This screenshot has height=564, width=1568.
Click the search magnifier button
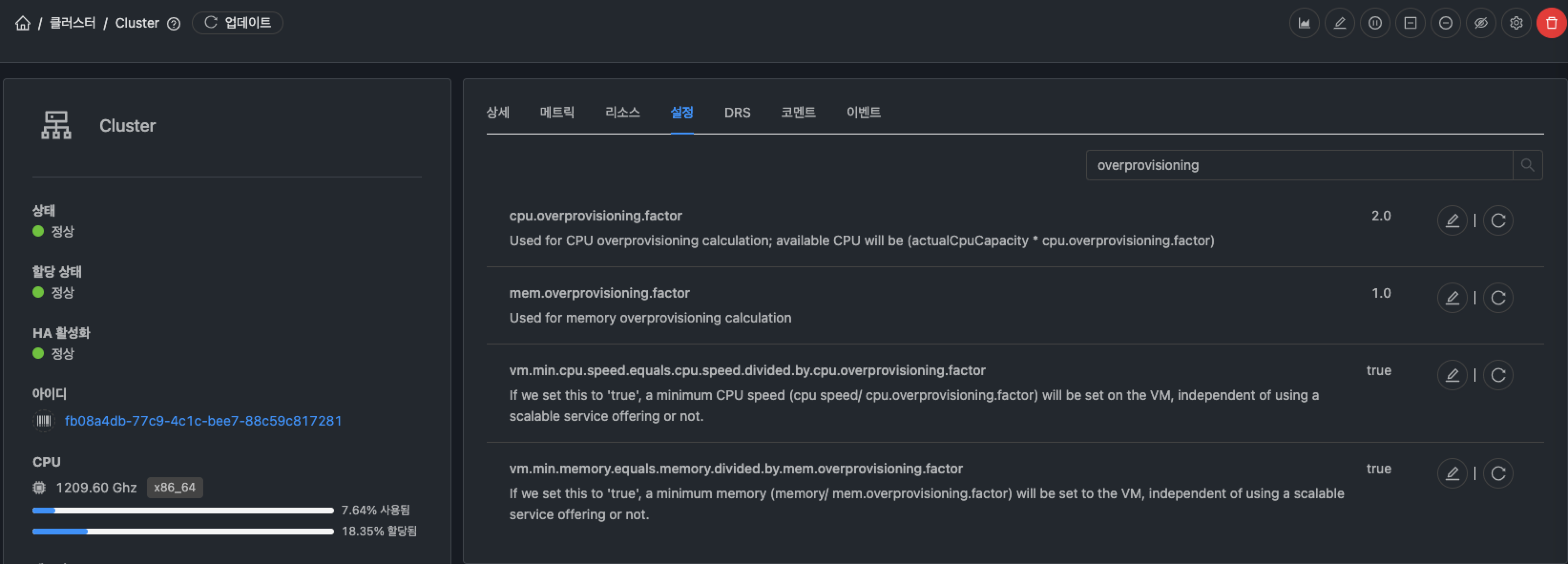click(1526, 165)
